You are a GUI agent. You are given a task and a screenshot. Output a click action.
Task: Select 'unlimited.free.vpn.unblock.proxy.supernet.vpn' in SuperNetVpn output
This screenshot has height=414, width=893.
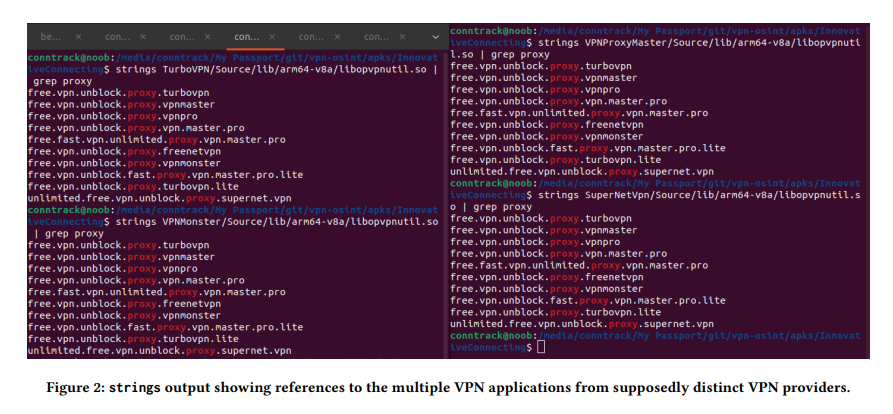coord(581,324)
